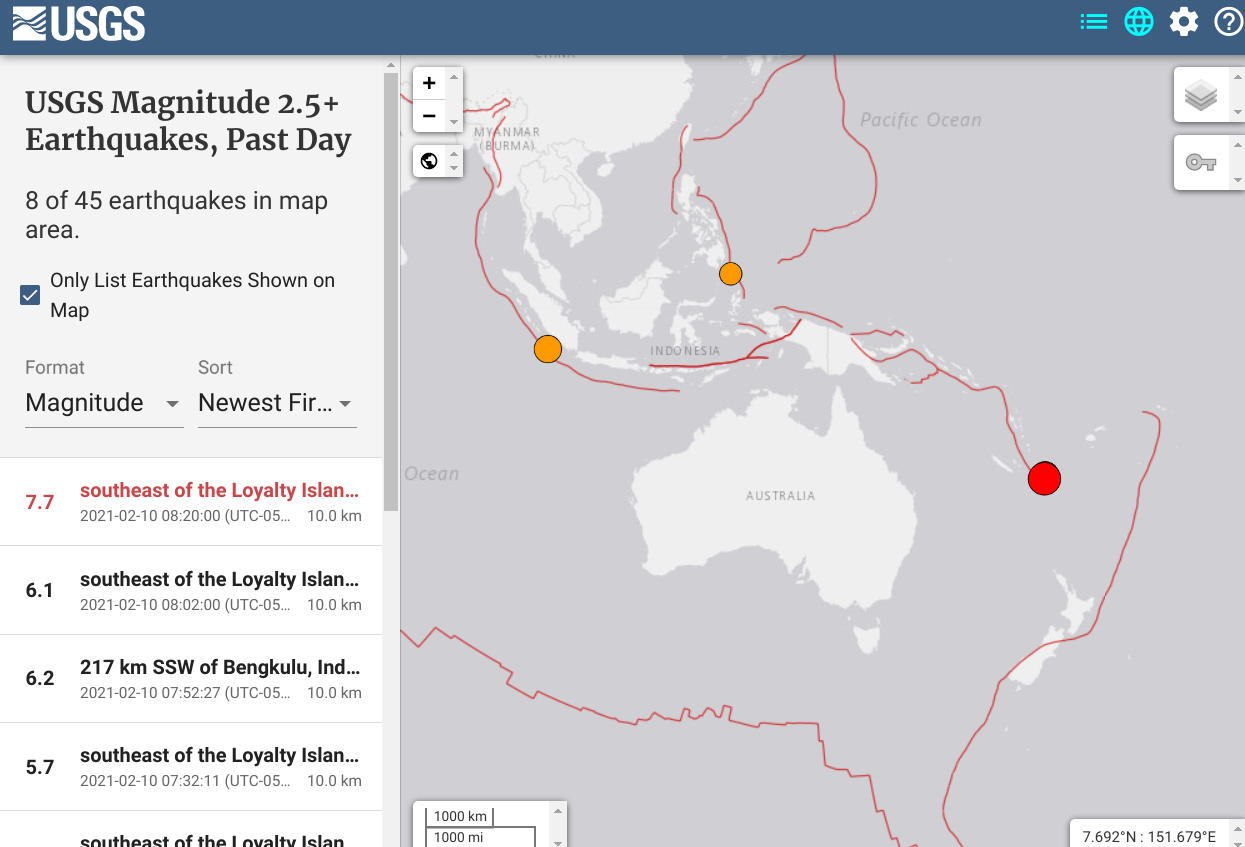This screenshot has width=1245, height=847.
Task: Click the USGS Magnitude 2.5+ Earthquakes heading
Action: 188,121
